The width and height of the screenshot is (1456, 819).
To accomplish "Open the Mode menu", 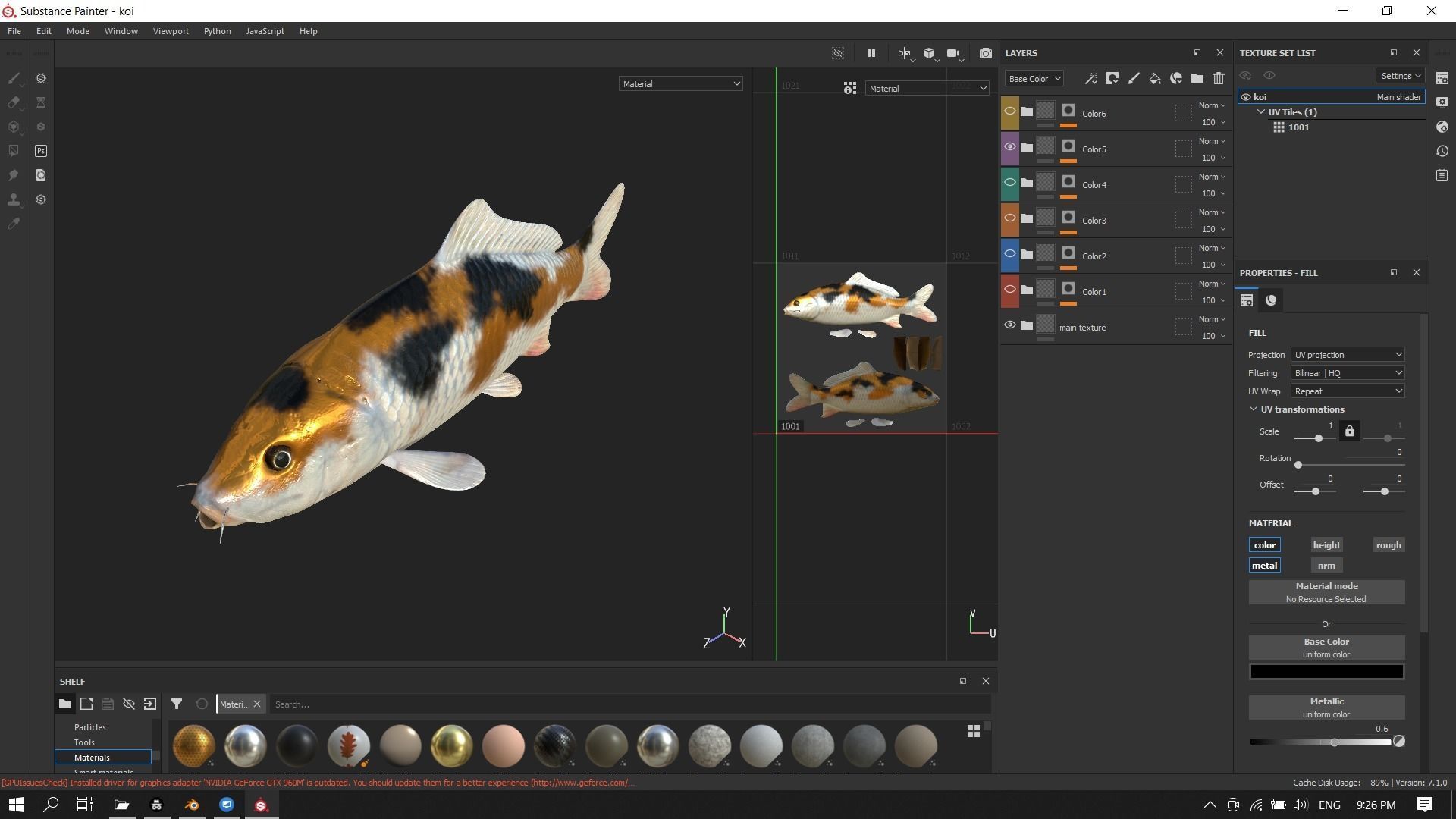I will pos(78,31).
